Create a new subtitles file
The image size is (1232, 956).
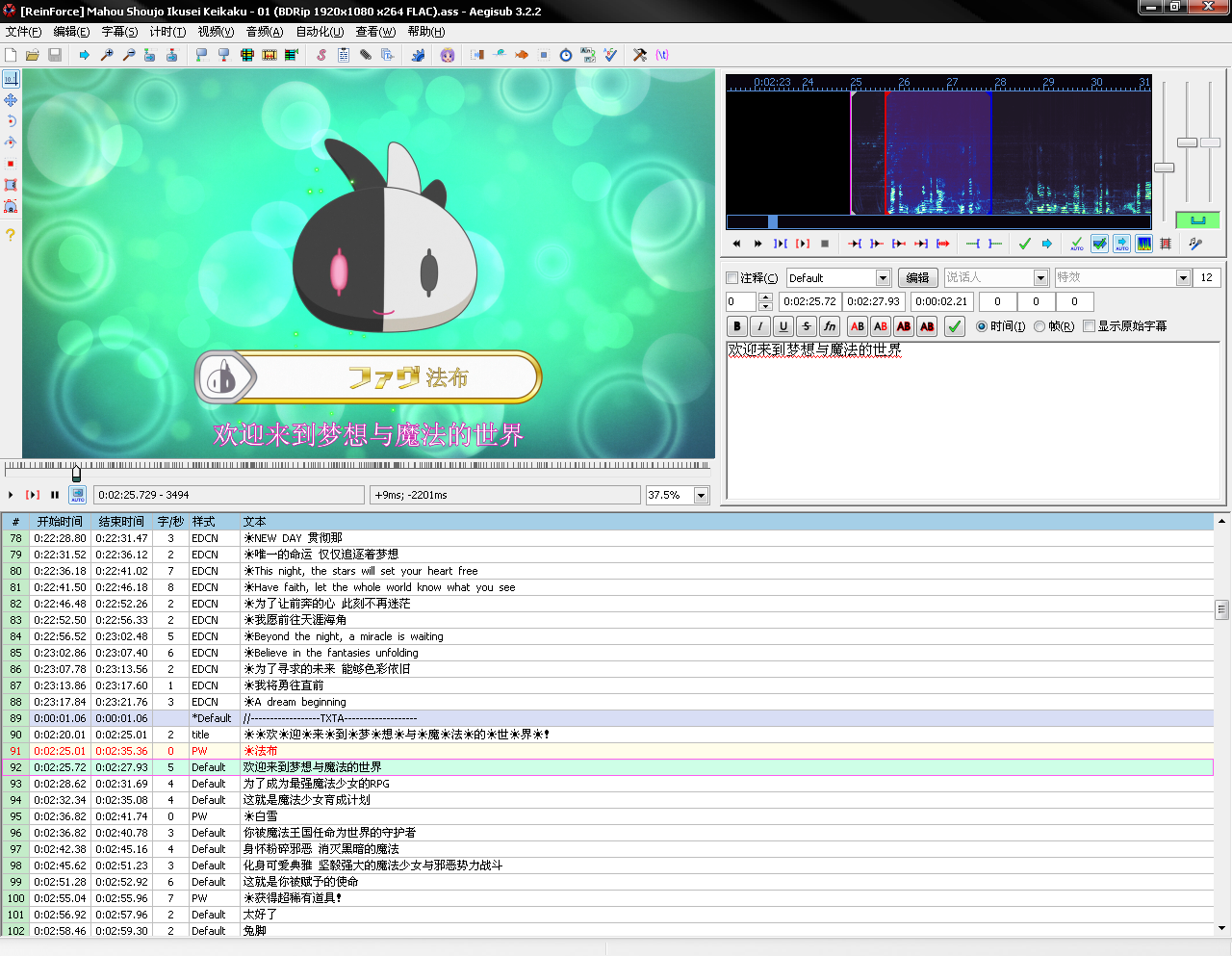(x=11, y=55)
